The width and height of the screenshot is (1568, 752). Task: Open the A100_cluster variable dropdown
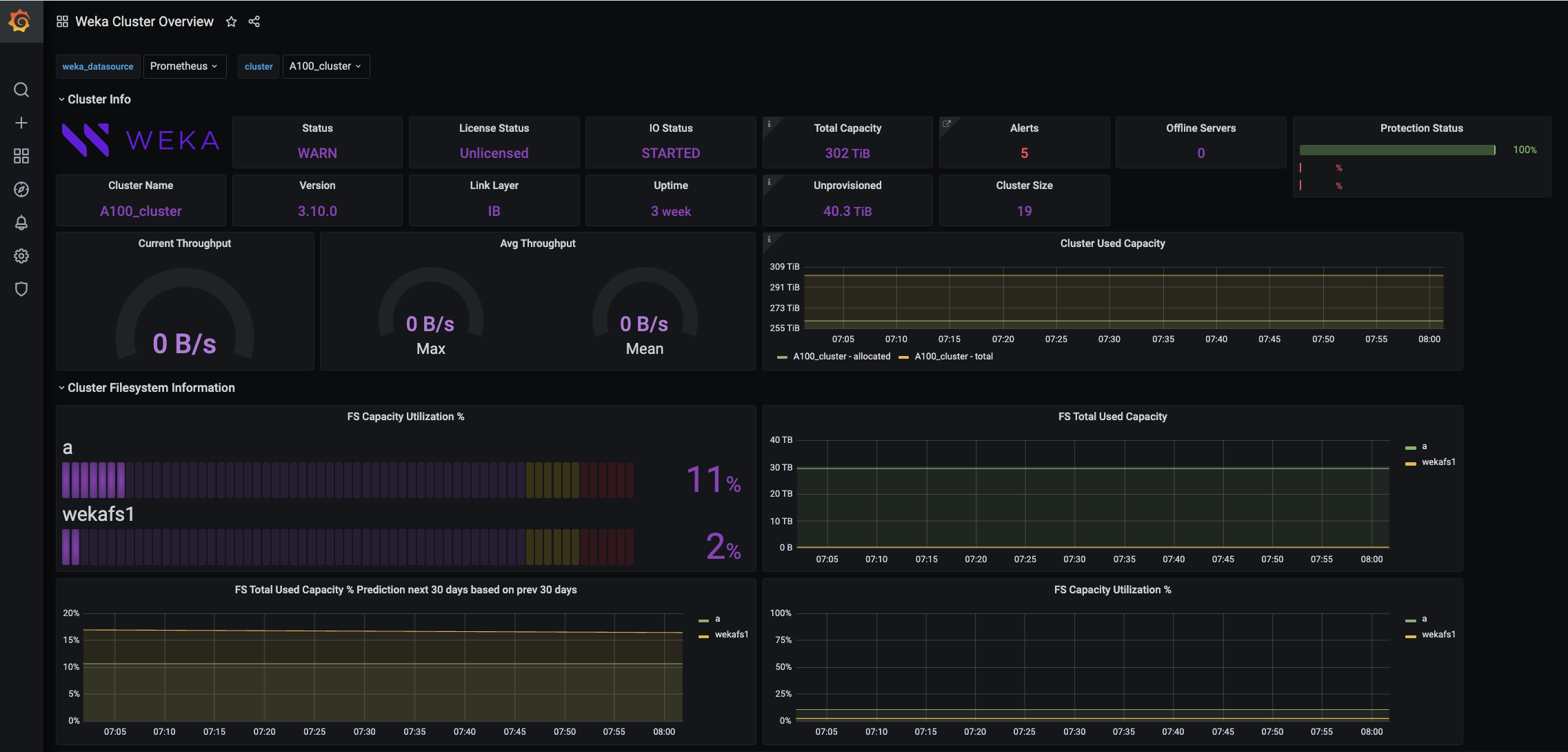325,66
